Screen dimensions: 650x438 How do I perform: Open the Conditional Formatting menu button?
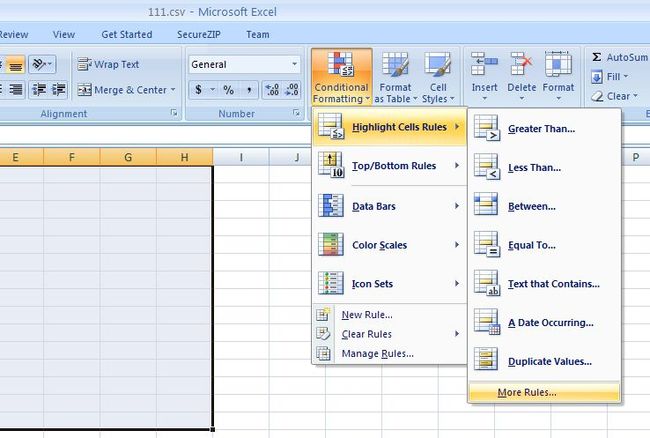tap(342, 77)
